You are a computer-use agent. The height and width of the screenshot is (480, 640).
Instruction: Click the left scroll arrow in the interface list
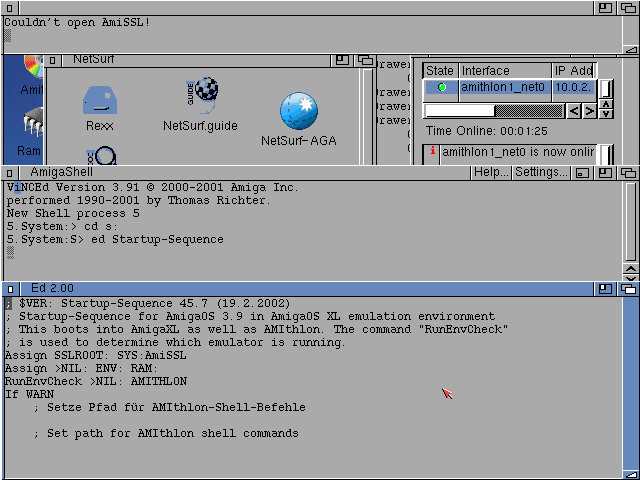[x=574, y=111]
